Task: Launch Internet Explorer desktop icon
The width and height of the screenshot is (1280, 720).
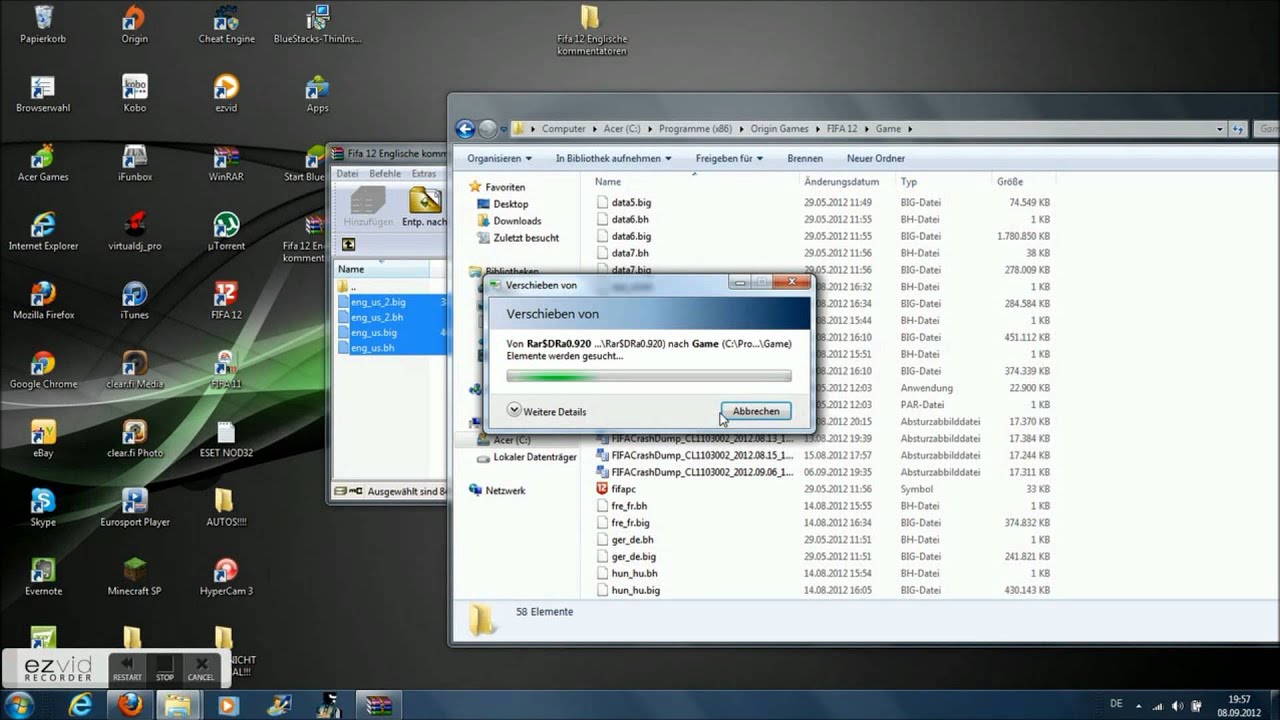Action: 43,232
